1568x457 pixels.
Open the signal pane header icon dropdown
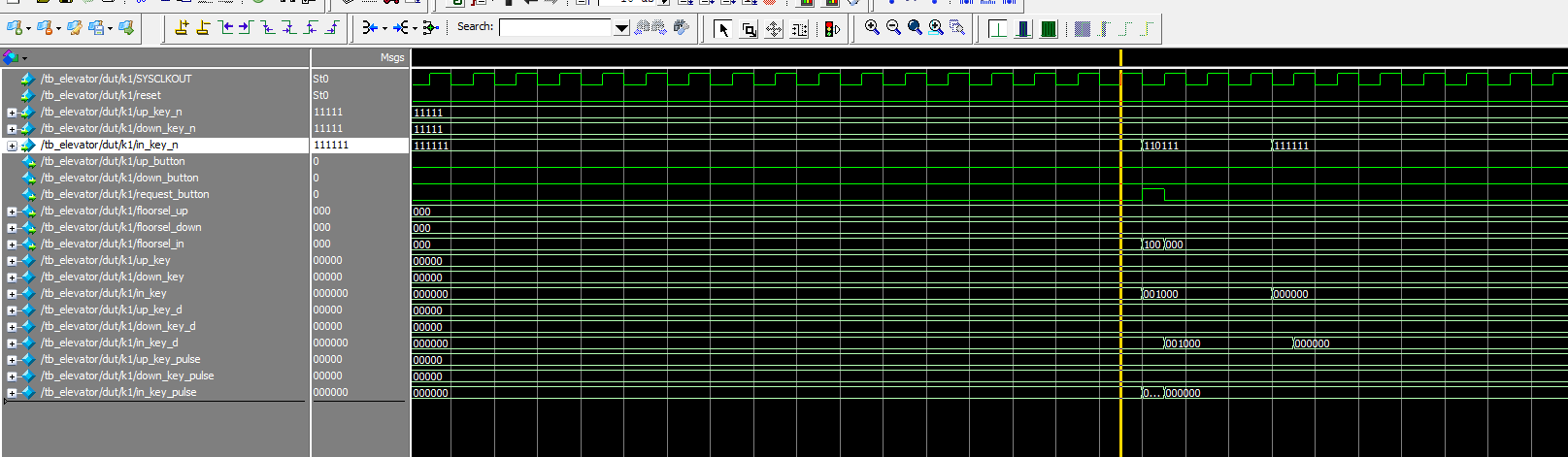[x=24, y=58]
